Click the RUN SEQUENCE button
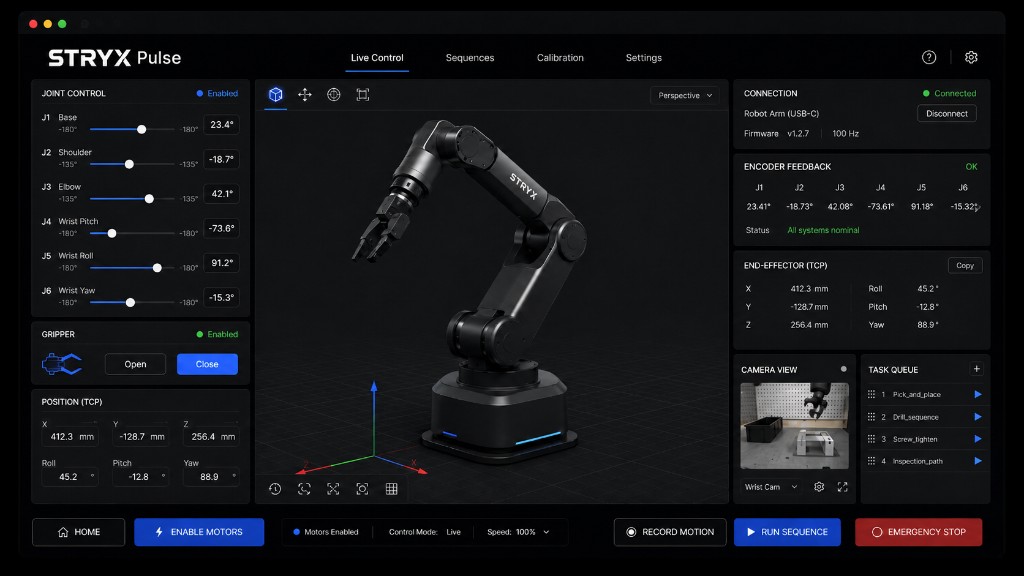1024x576 pixels. pos(787,532)
